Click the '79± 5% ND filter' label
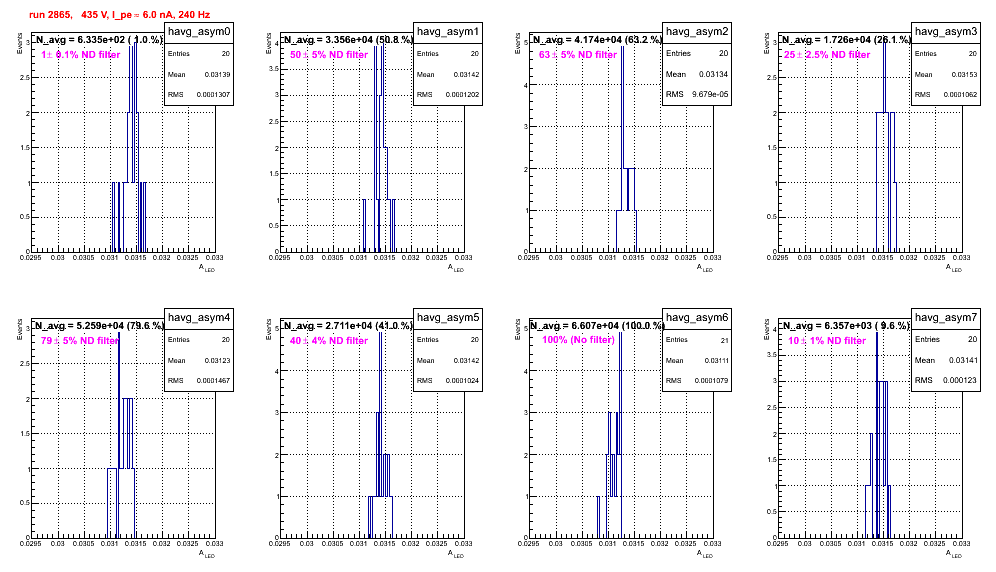 click(80, 341)
